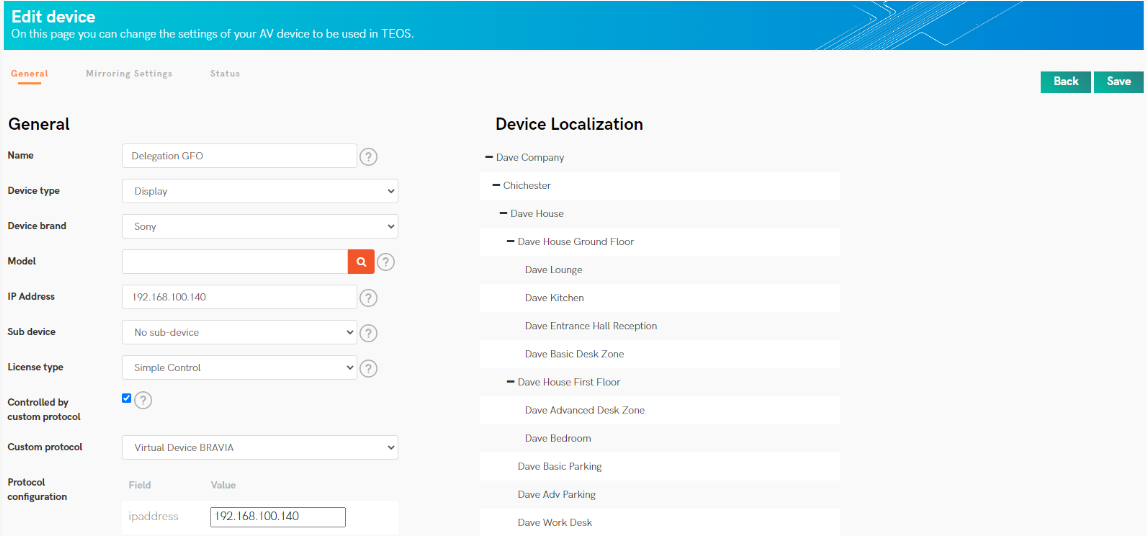Image resolution: width=1147 pixels, height=540 pixels.
Task: Toggle Controlled by custom protocol checkbox
Action: [127, 398]
